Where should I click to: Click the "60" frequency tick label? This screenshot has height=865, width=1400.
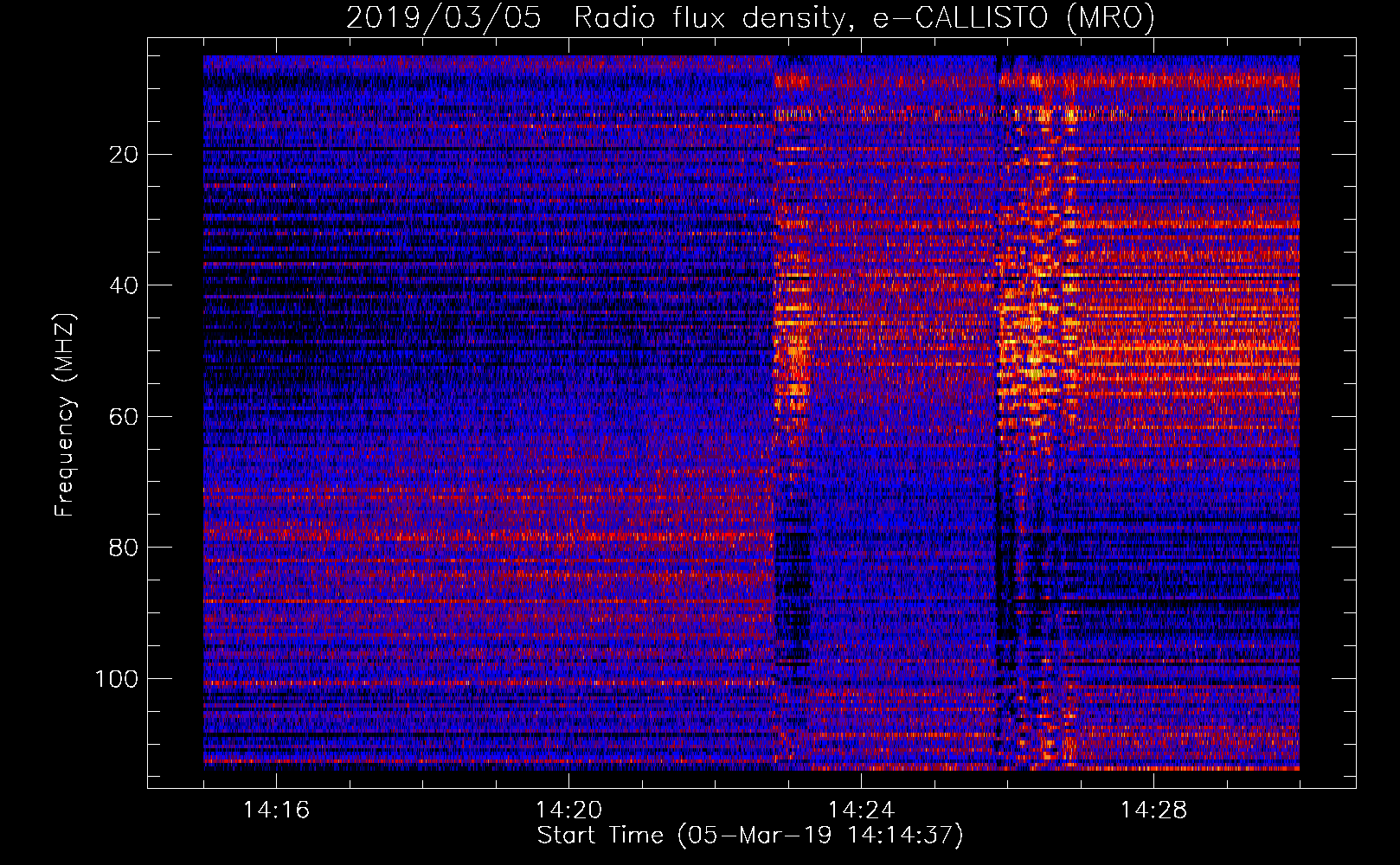[125, 417]
